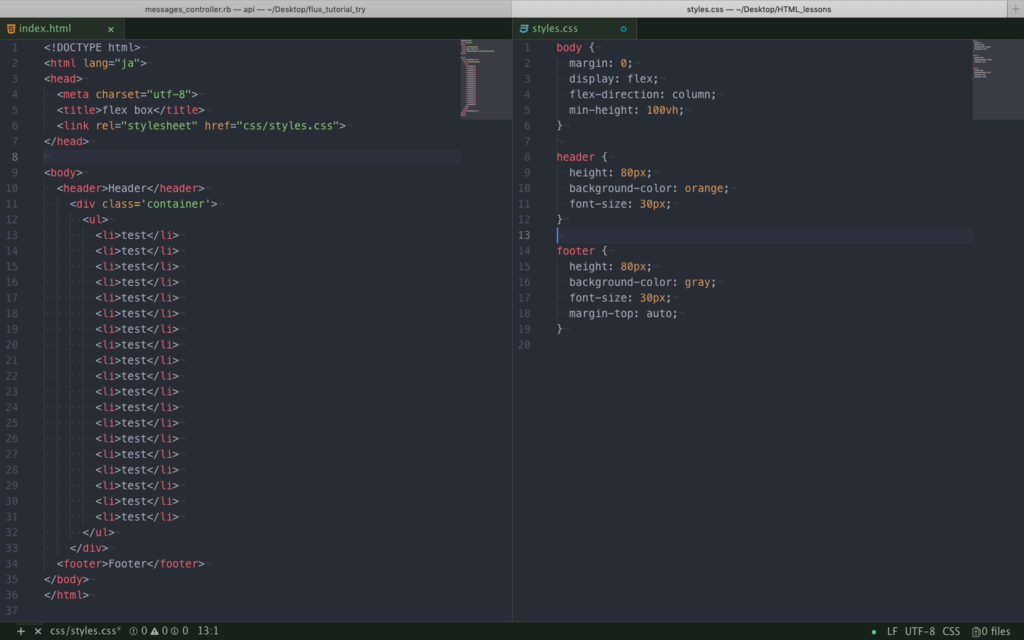Click the 'margin-top: auto;' declaration

624,314
